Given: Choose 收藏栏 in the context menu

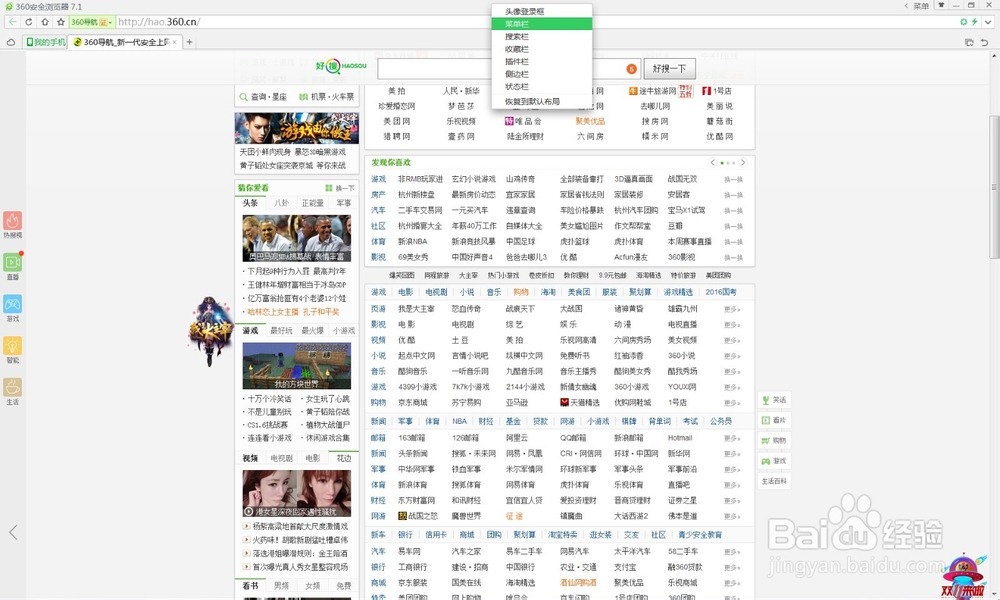Looking at the screenshot, I should point(542,49).
